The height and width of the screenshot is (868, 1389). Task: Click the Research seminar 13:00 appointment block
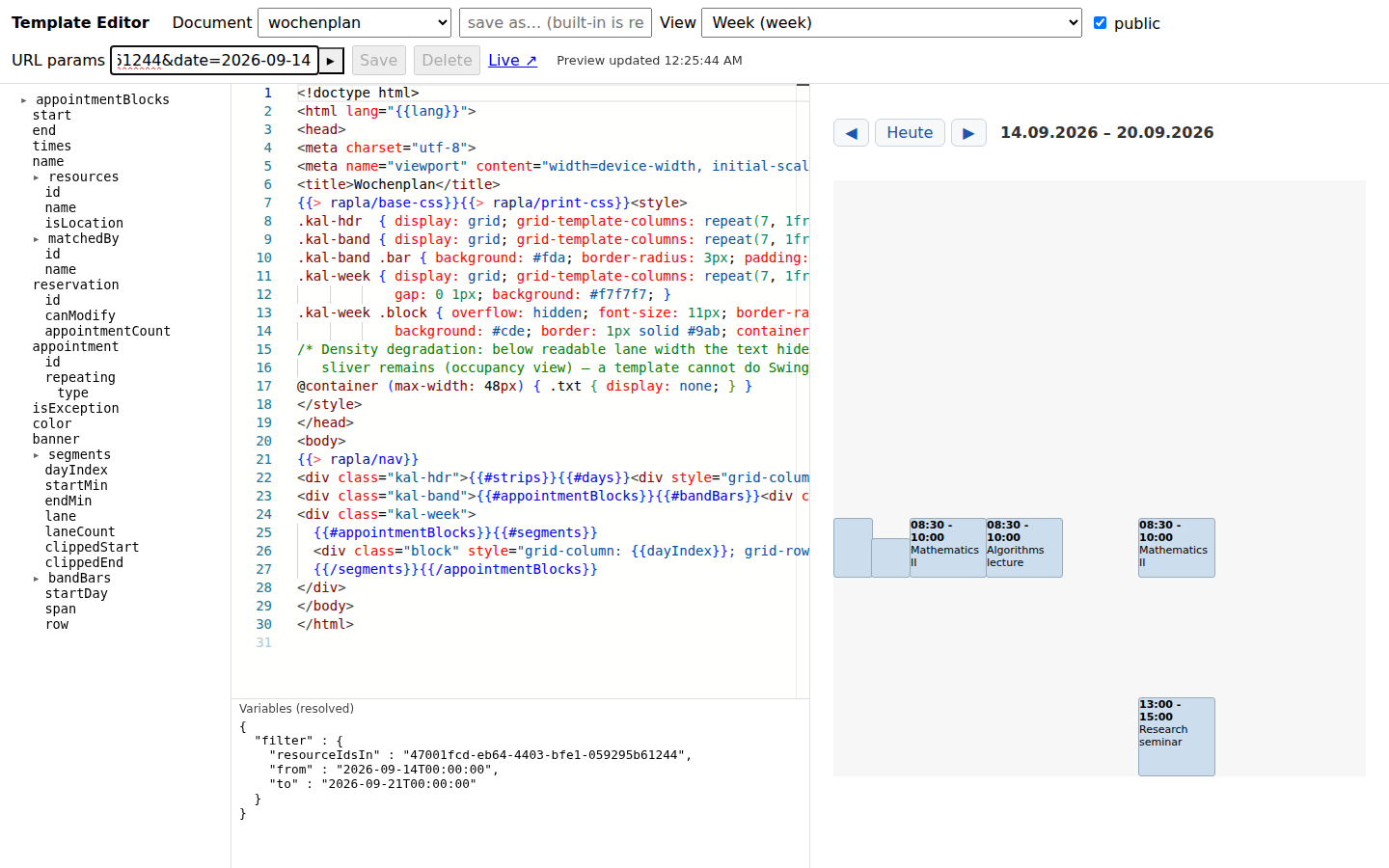point(1176,737)
